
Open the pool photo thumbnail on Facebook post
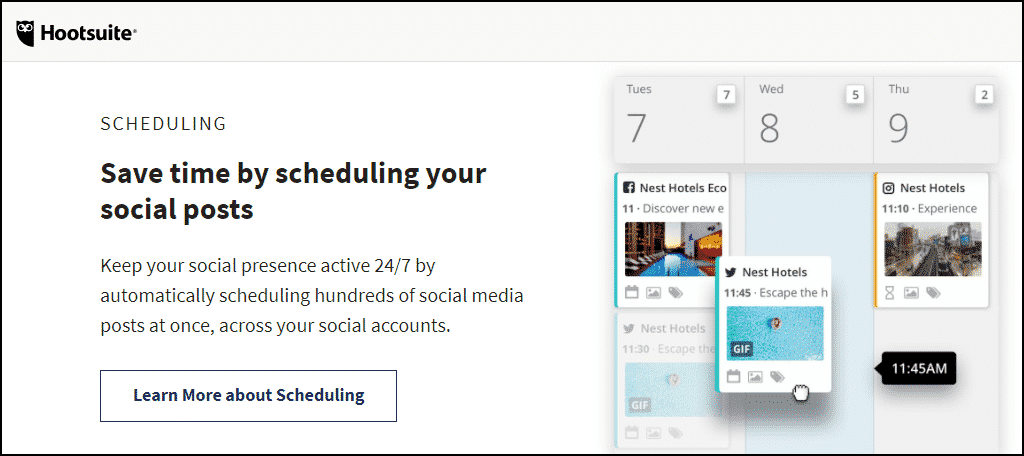674,249
